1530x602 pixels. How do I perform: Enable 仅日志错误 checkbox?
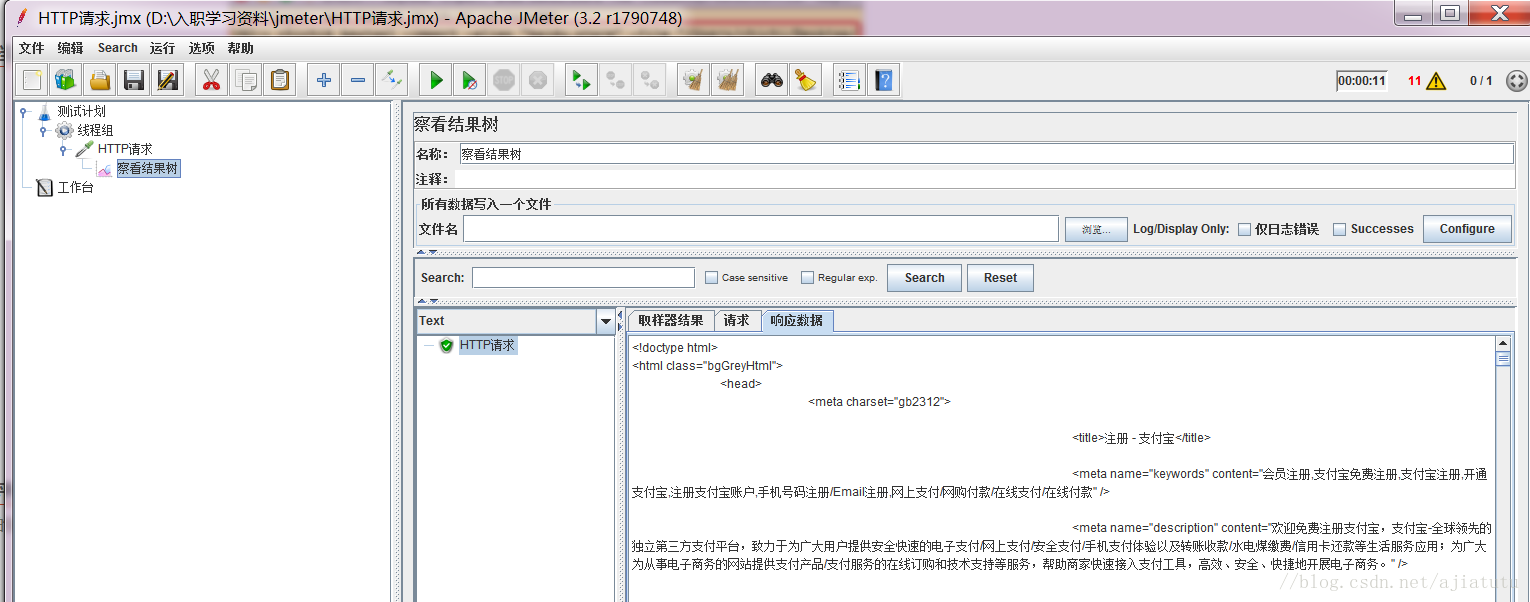pyautogui.click(x=1244, y=229)
